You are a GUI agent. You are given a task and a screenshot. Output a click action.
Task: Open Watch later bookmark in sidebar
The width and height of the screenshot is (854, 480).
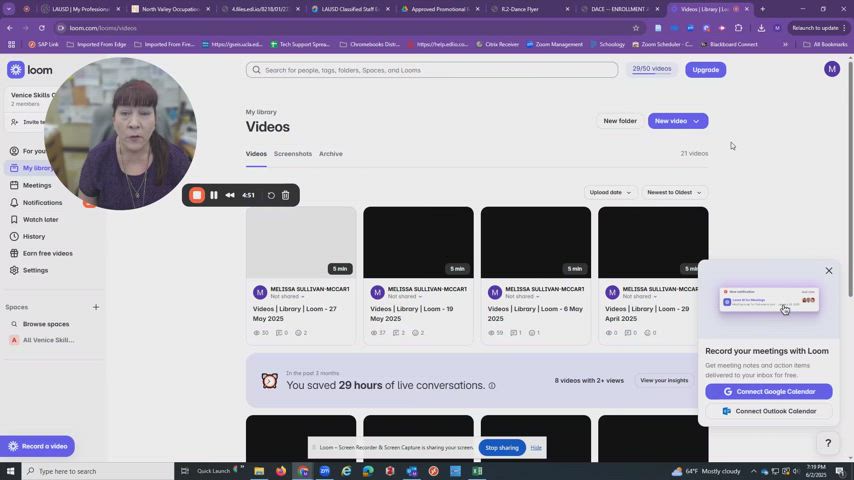pyautogui.click(x=40, y=219)
